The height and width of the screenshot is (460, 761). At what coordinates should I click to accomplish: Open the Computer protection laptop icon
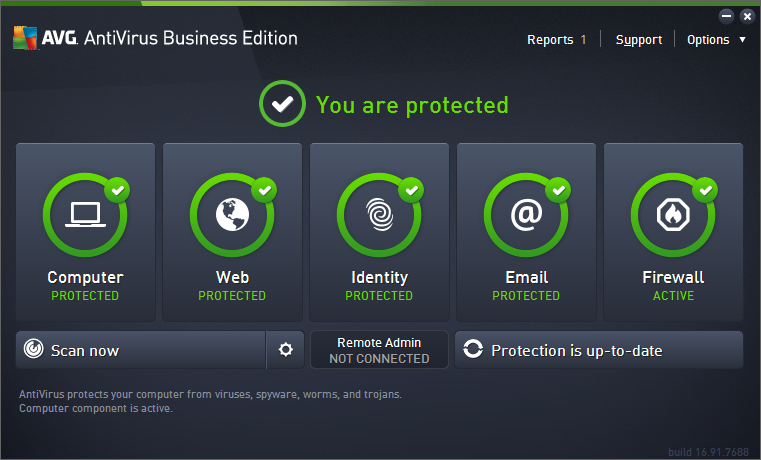click(85, 215)
